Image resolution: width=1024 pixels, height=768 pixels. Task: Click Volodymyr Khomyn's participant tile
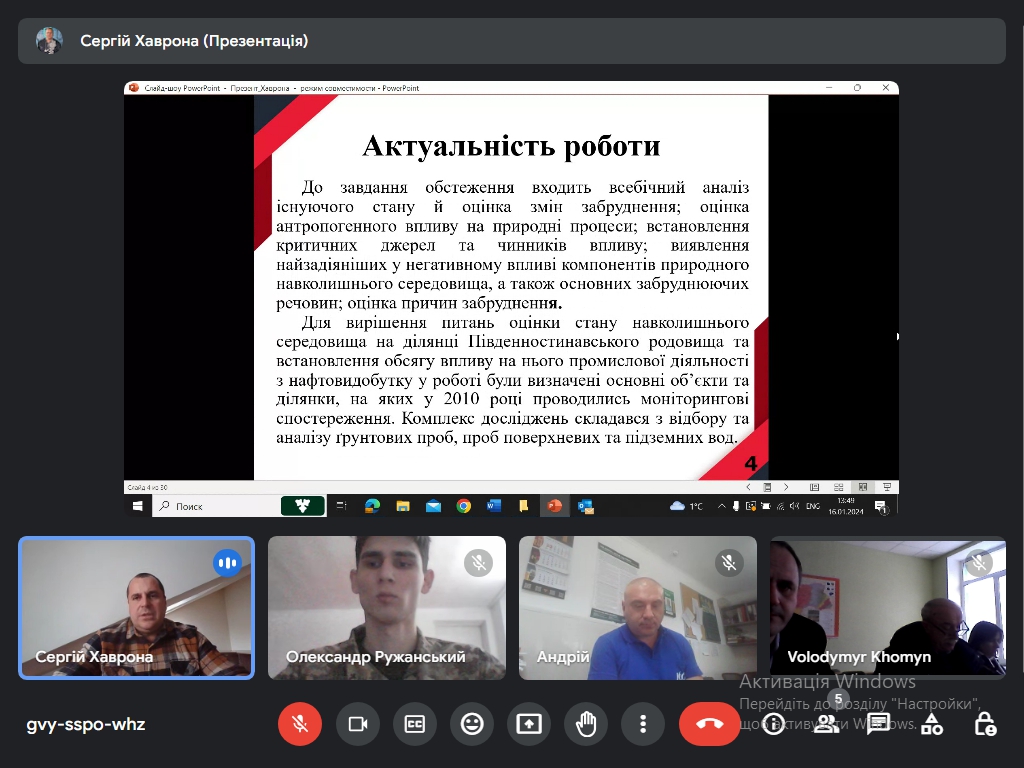(887, 607)
